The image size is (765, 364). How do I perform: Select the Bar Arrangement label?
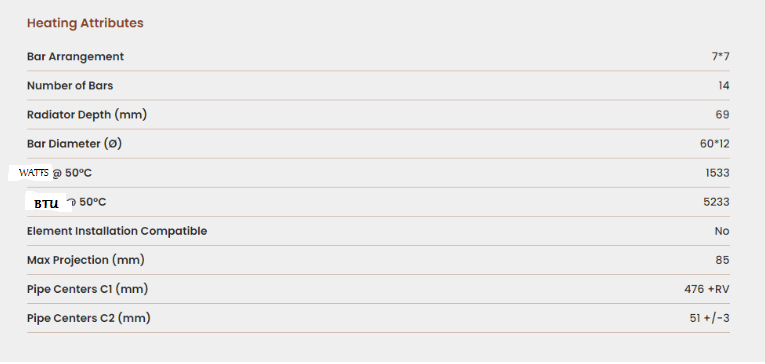coord(75,57)
